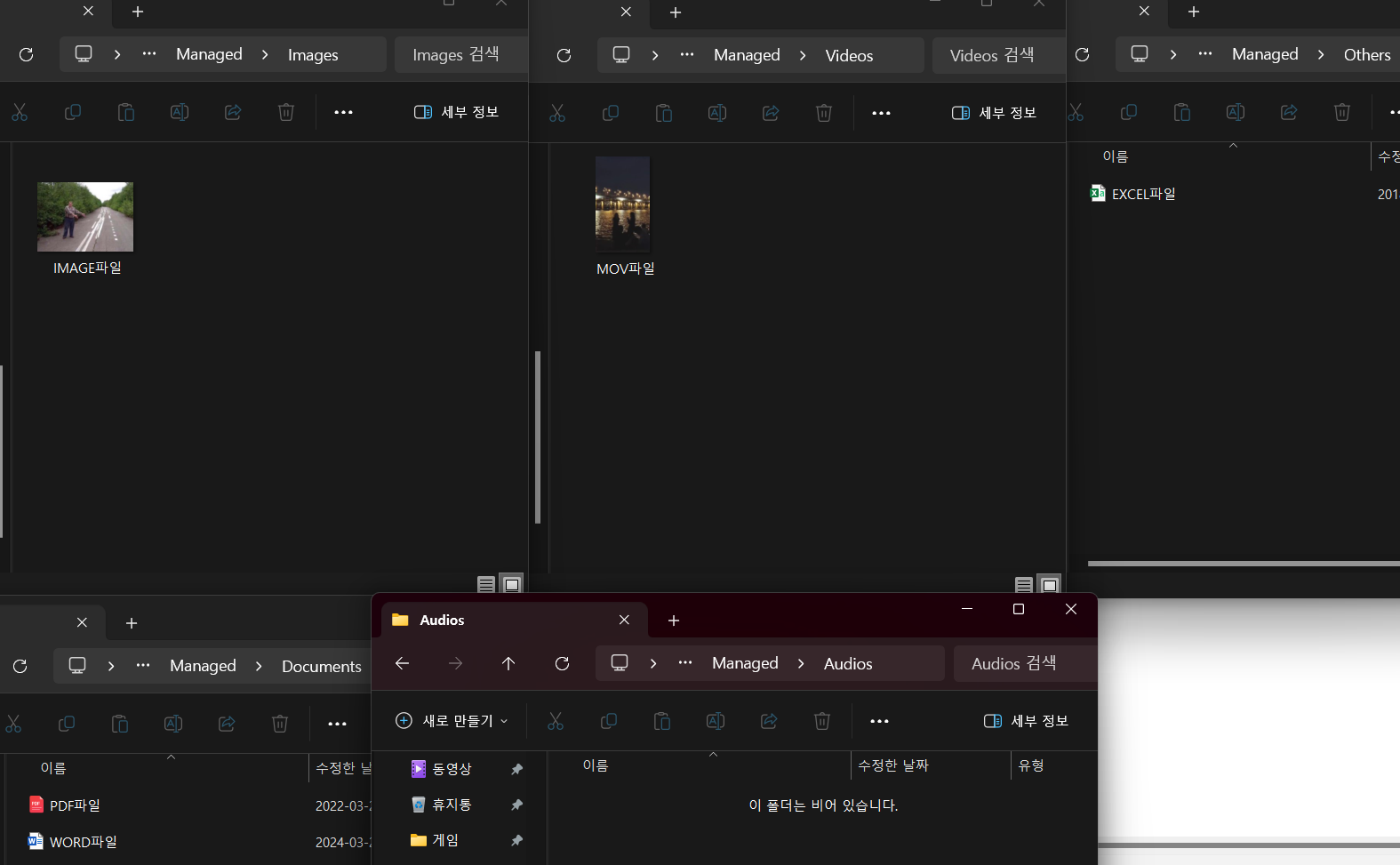Go up one folder level in Audios window

[x=508, y=664]
